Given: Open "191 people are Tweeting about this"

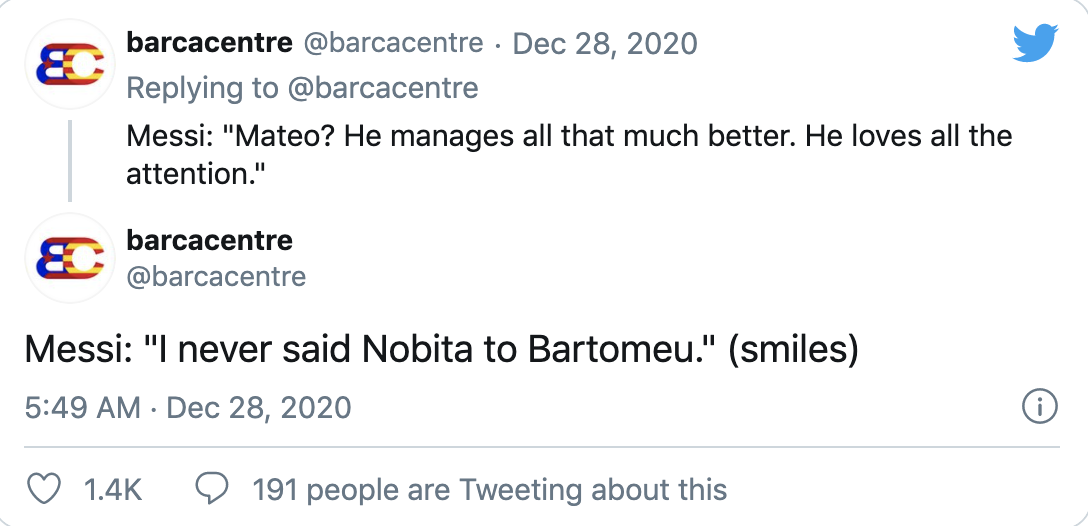Looking at the screenshot, I should point(489,489).
